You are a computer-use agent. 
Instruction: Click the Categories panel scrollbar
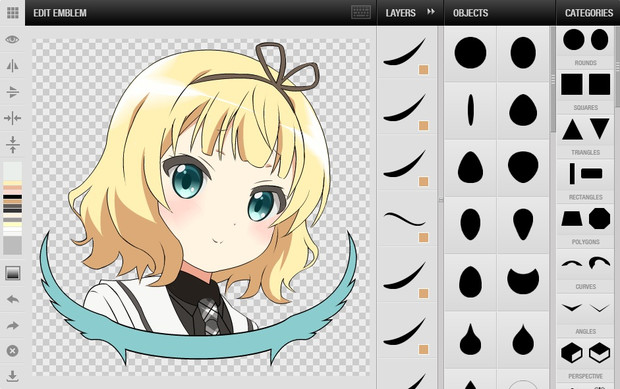point(617,66)
